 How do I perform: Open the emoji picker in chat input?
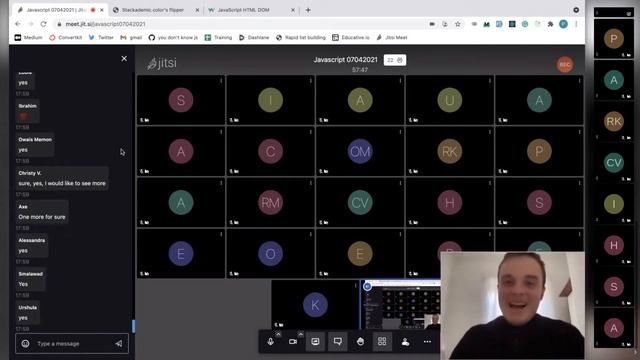click(25, 344)
